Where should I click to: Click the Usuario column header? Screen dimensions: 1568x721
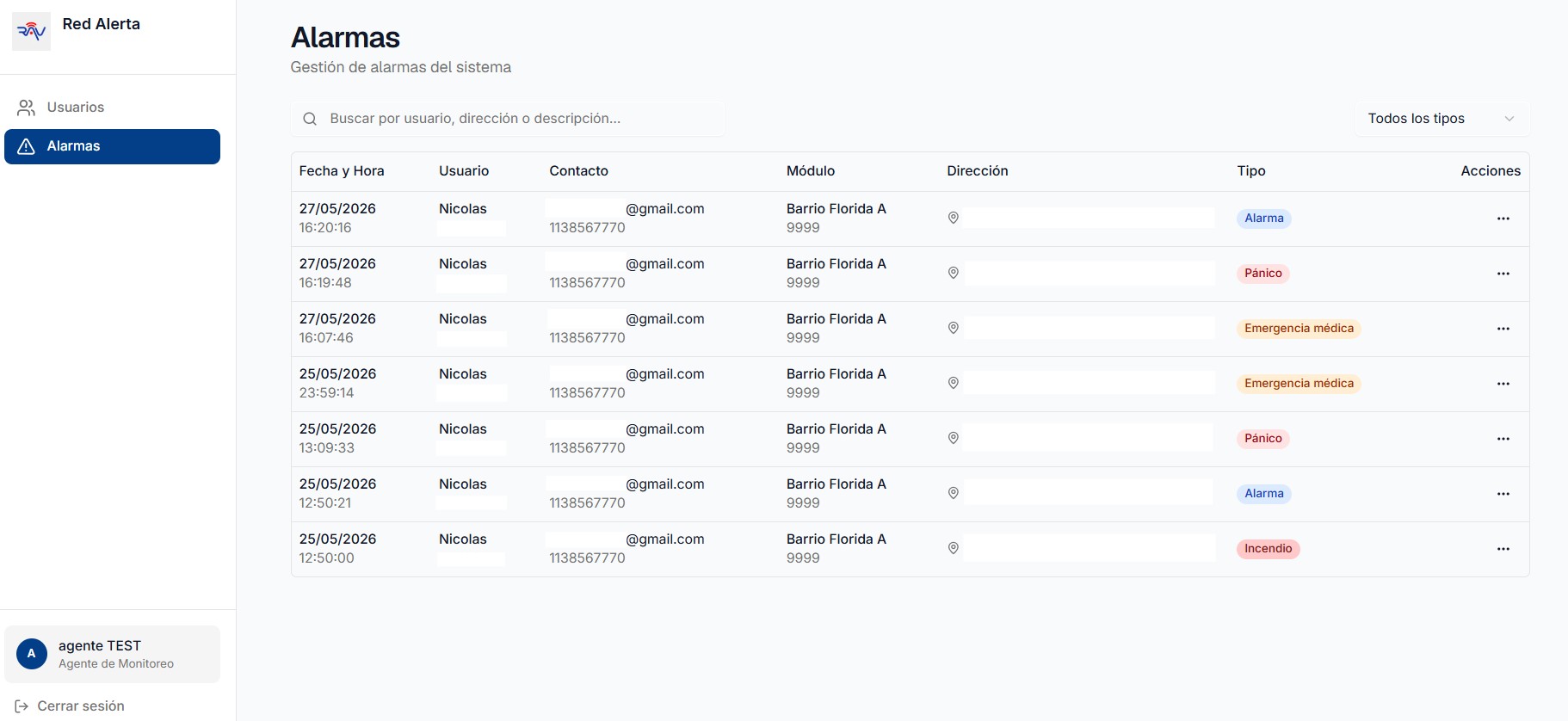click(x=464, y=171)
